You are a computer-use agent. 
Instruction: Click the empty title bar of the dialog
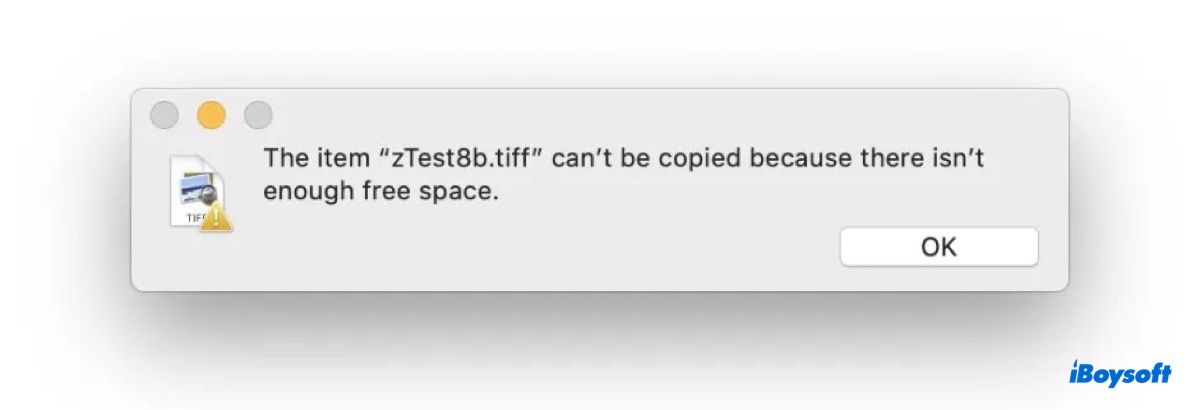(650, 114)
